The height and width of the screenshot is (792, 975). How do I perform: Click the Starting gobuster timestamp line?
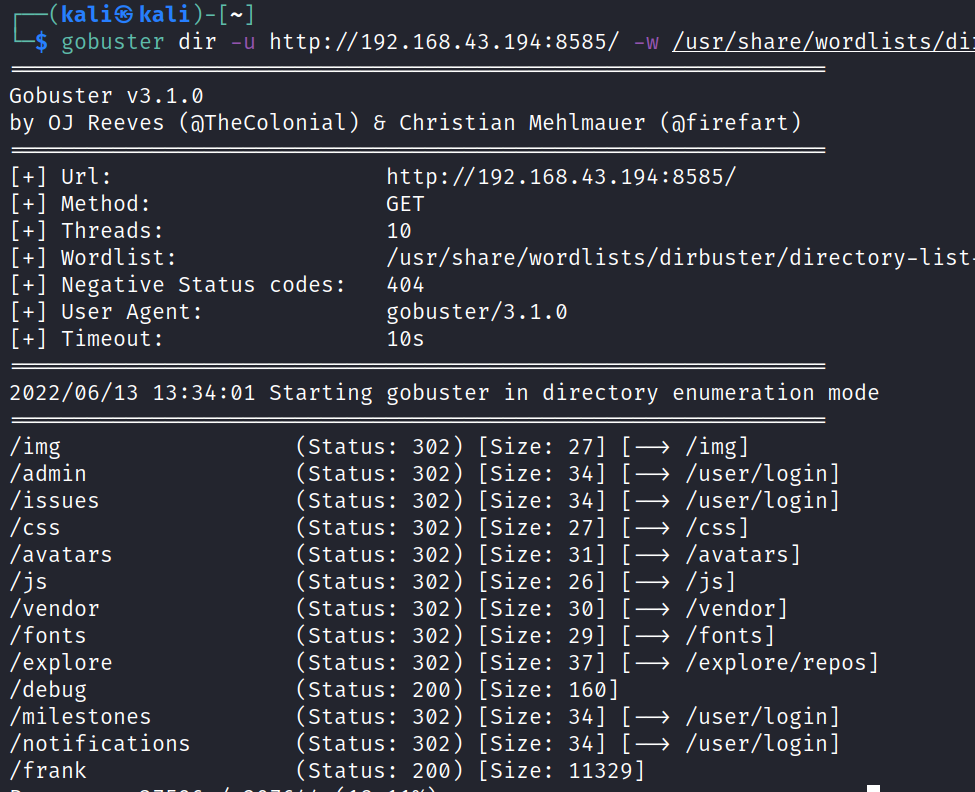coord(444,393)
